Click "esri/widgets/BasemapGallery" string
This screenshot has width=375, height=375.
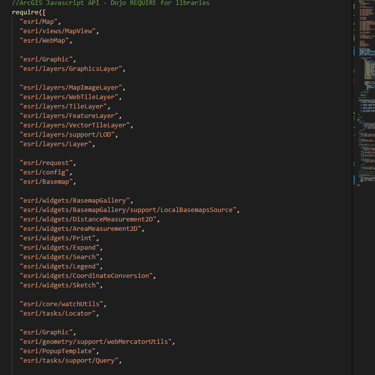click(75, 201)
